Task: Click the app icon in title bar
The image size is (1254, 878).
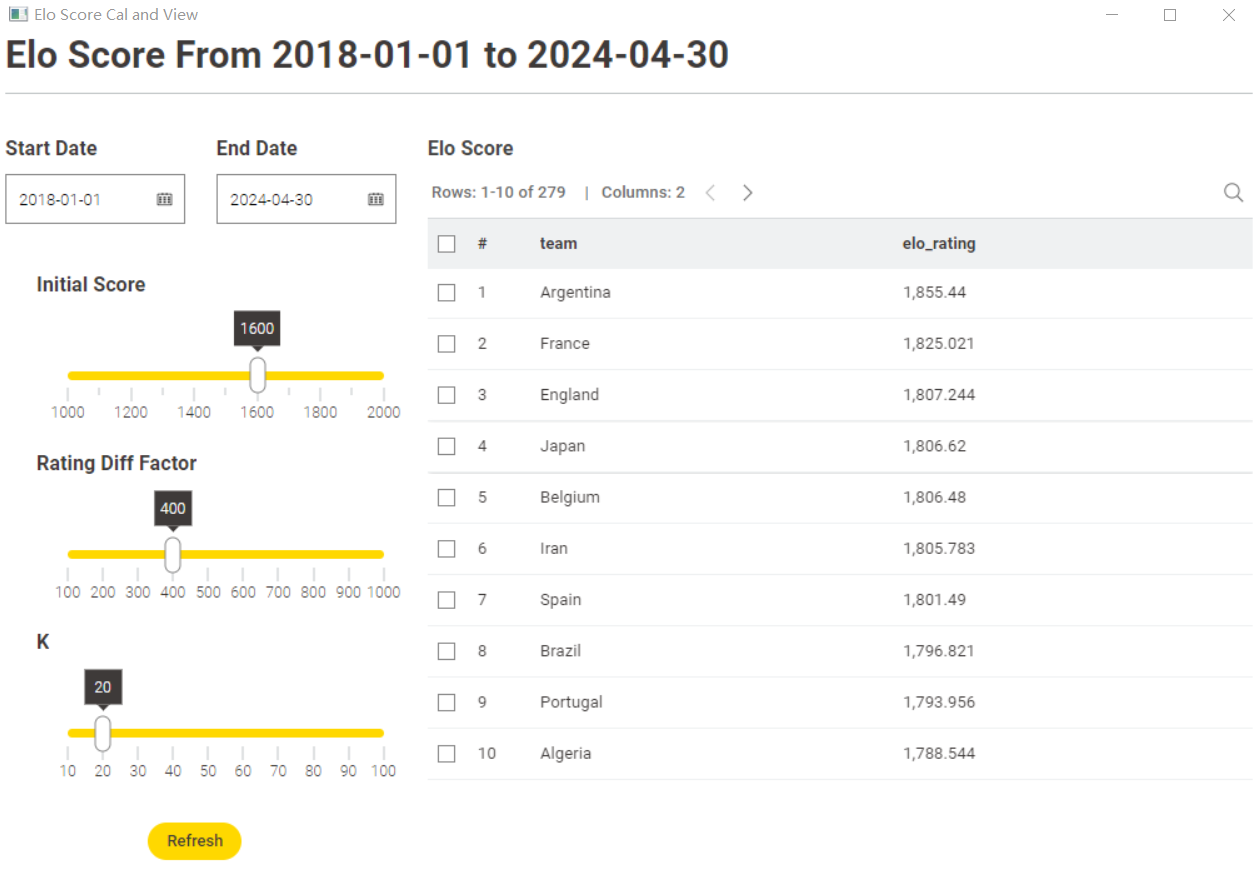Action: coord(18,15)
